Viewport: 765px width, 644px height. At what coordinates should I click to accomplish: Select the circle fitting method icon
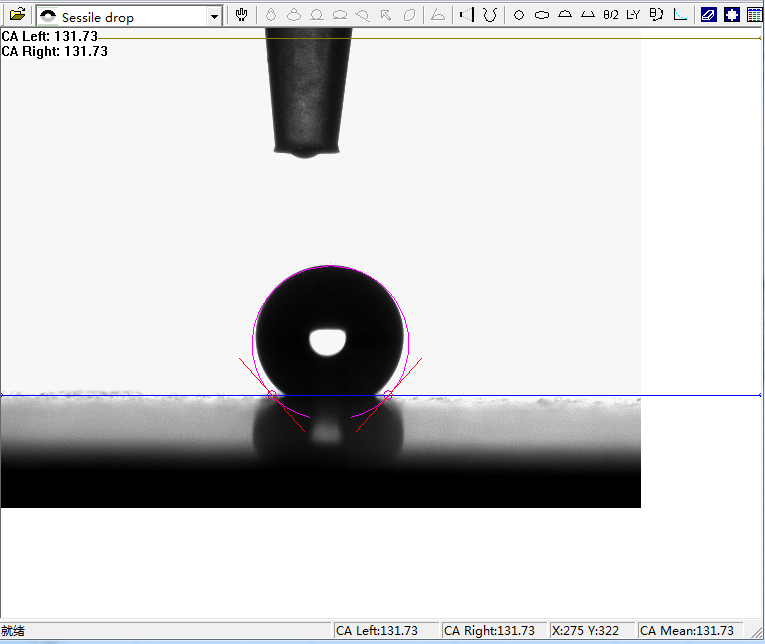(518, 15)
